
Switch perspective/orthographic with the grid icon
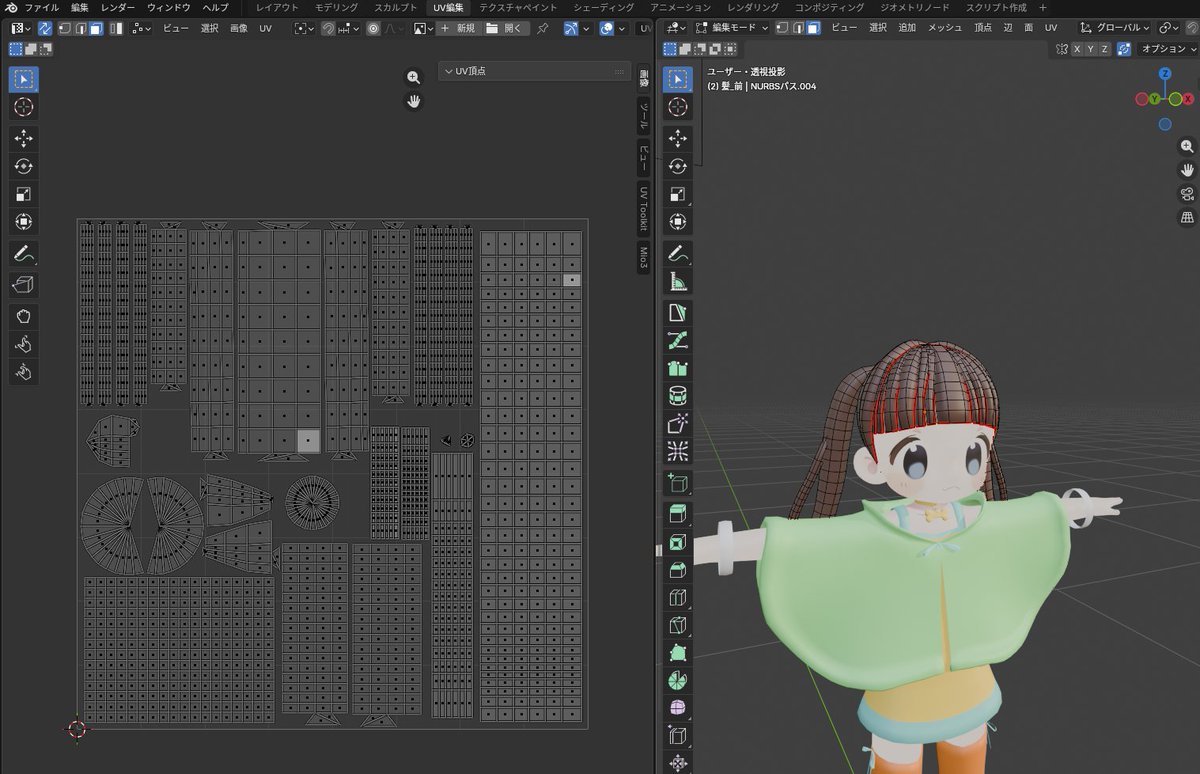(x=1187, y=217)
